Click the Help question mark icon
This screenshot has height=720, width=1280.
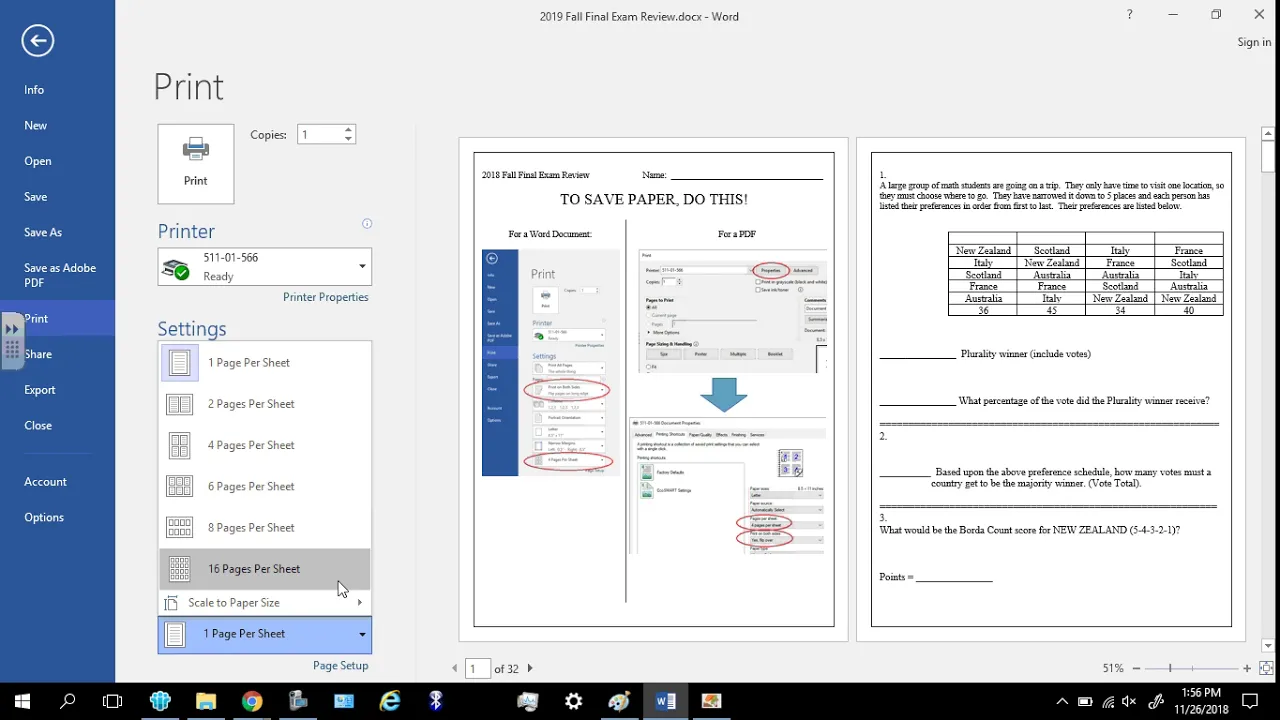pos(1130,15)
